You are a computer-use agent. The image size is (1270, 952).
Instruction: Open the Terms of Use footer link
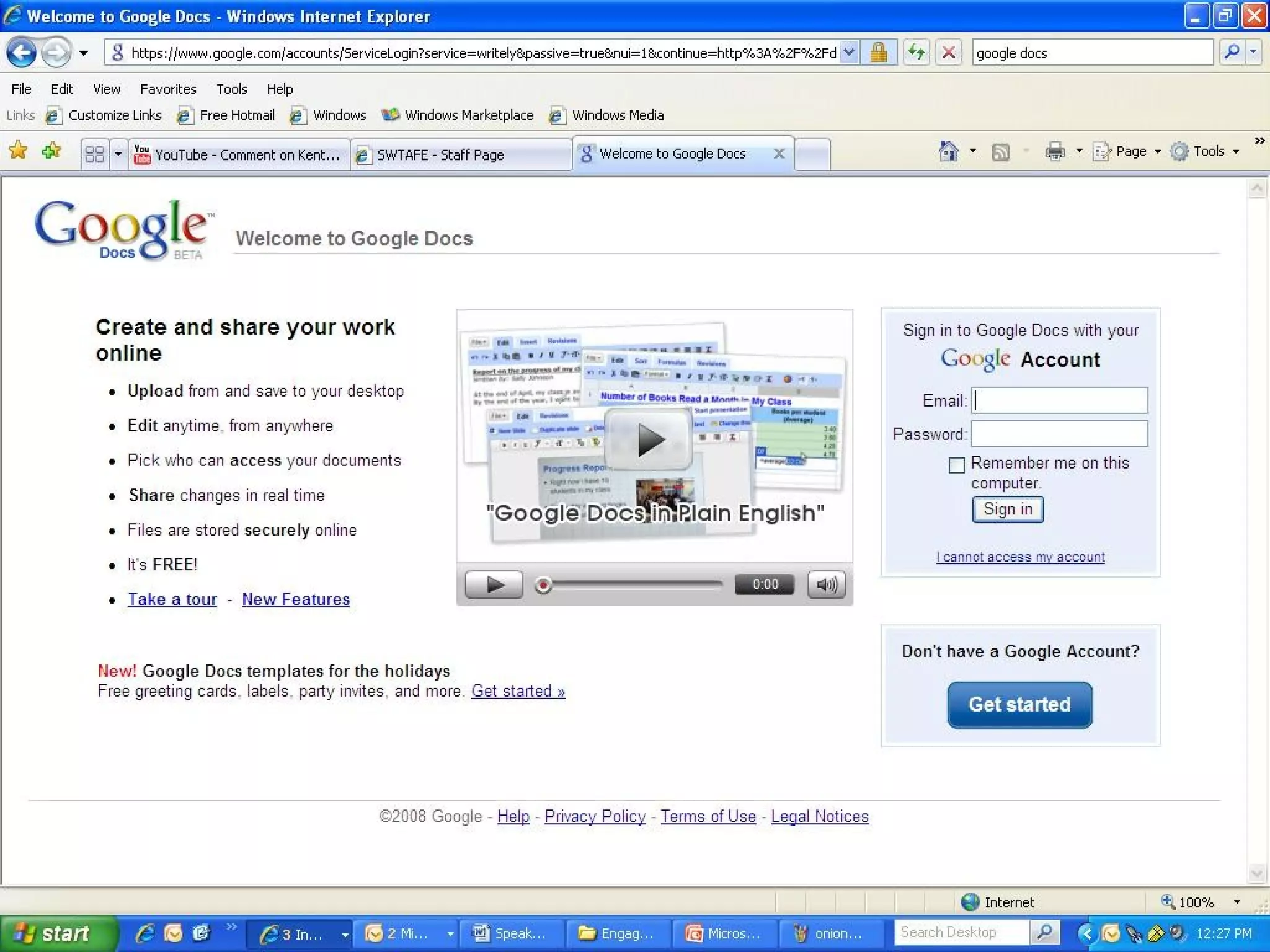pos(708,816)
